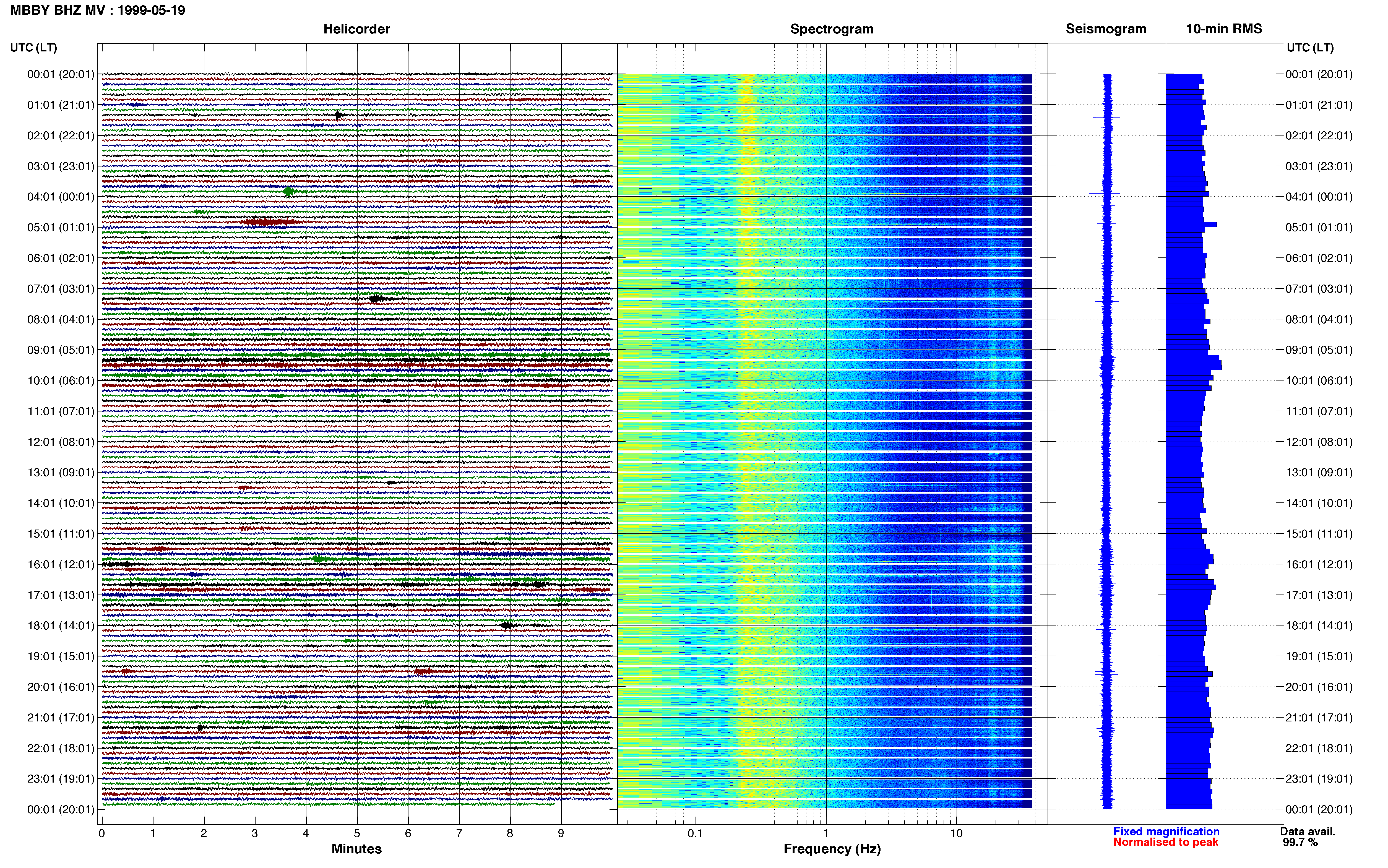Screen dimensions: 1388x868
Task: Click the 'UTC (LT)' label above right axis
Action: pos(1310,48)
